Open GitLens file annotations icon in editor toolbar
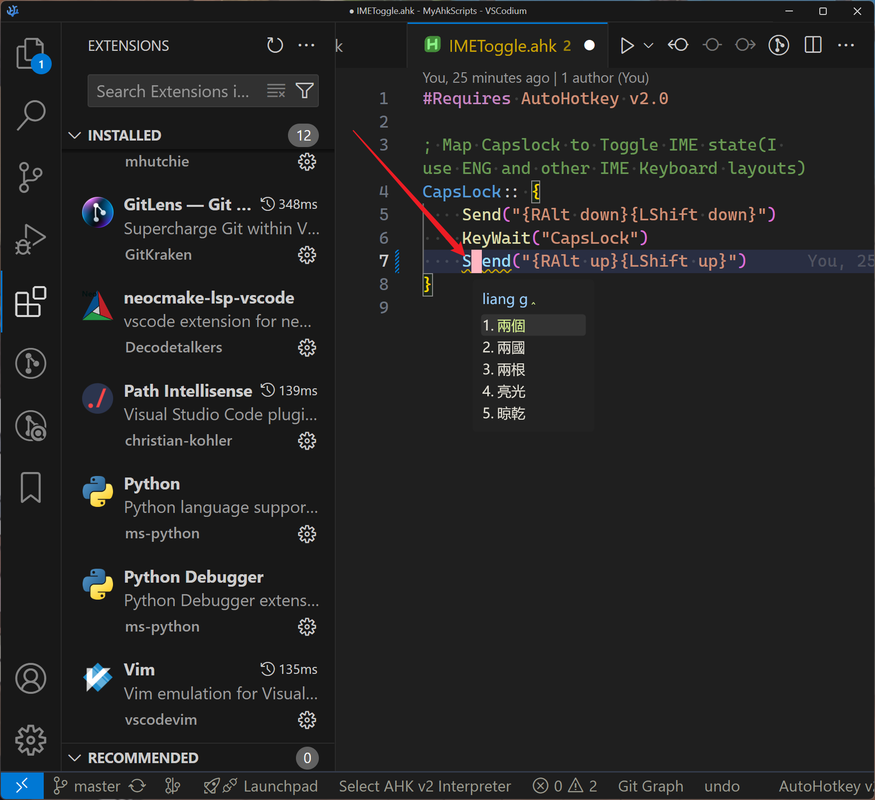Screen dimensions: 875x800 tap(779, 45)
